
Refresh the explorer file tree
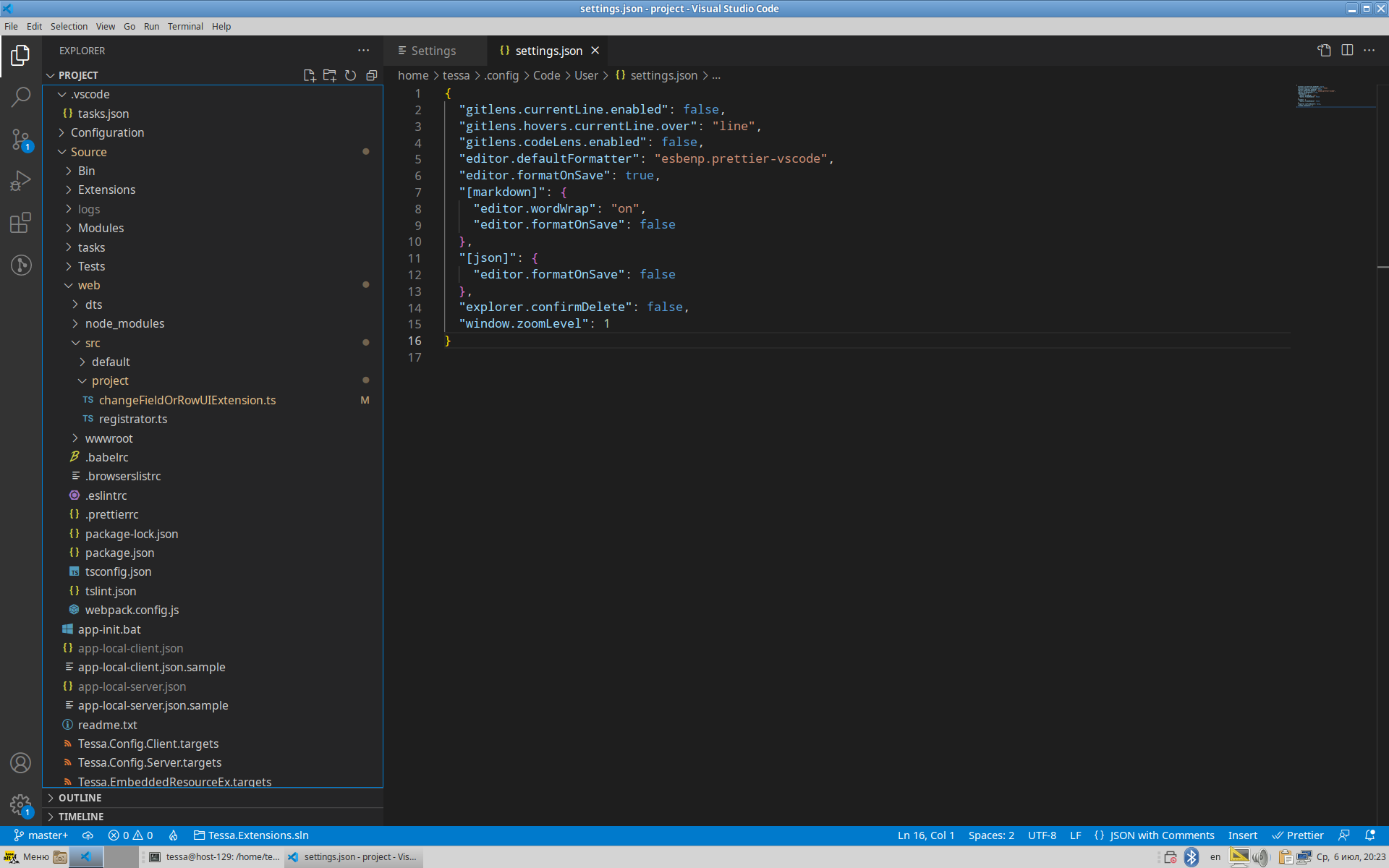tap(351, 75)
